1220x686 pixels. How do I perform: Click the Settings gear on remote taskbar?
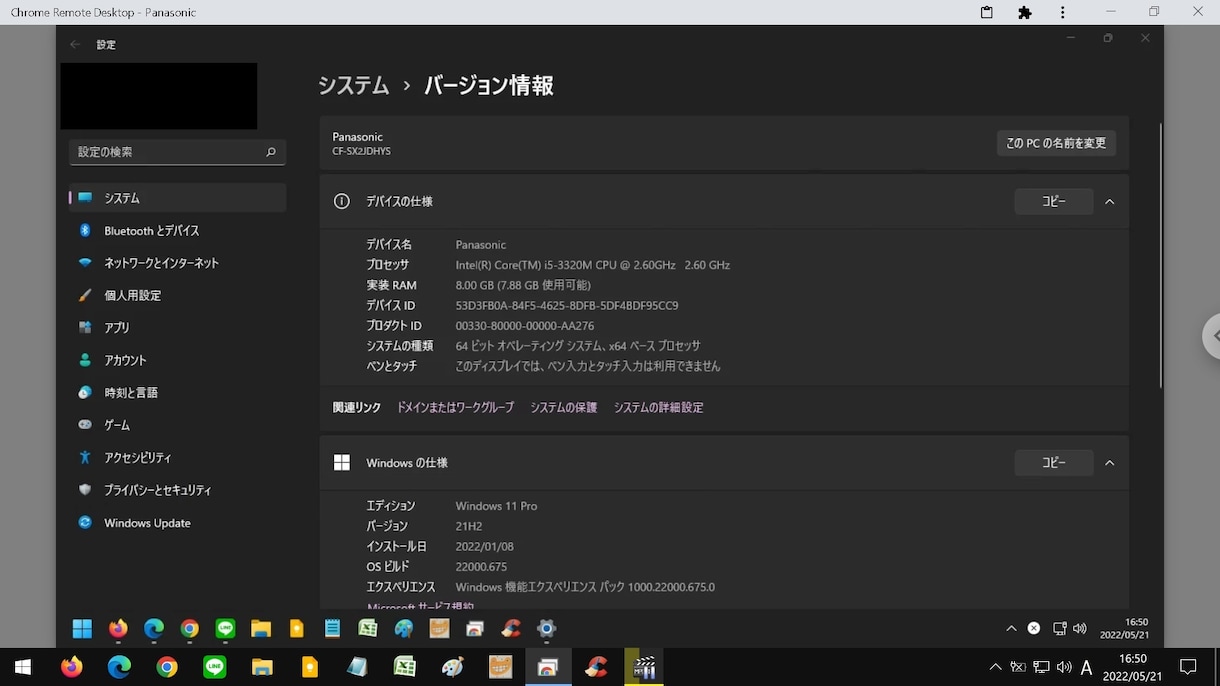click(x=546, y=629)
